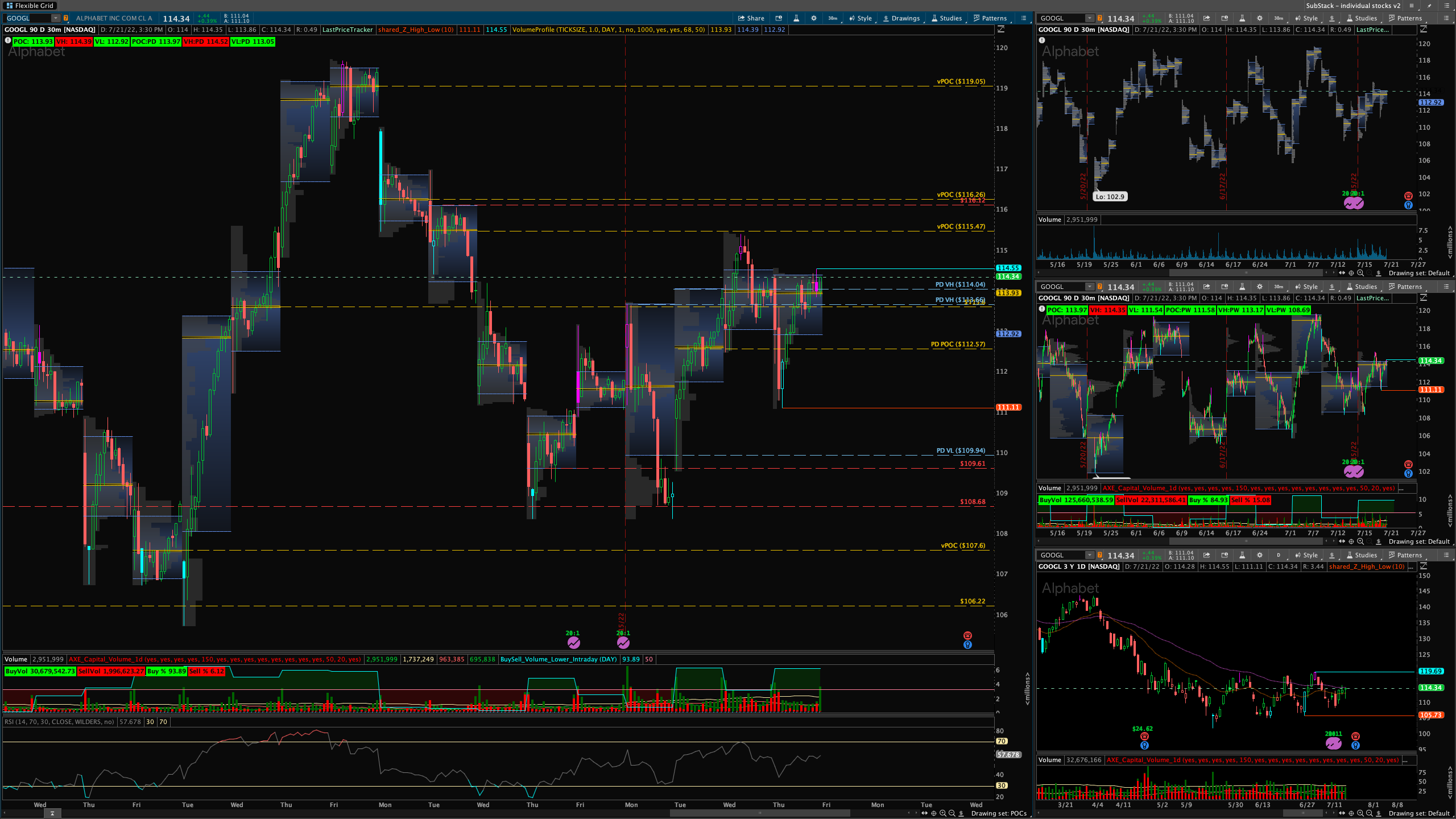Click zoom out magnifier below main chart
Screen dimensions: 1456x819
[x=952, y=813]
